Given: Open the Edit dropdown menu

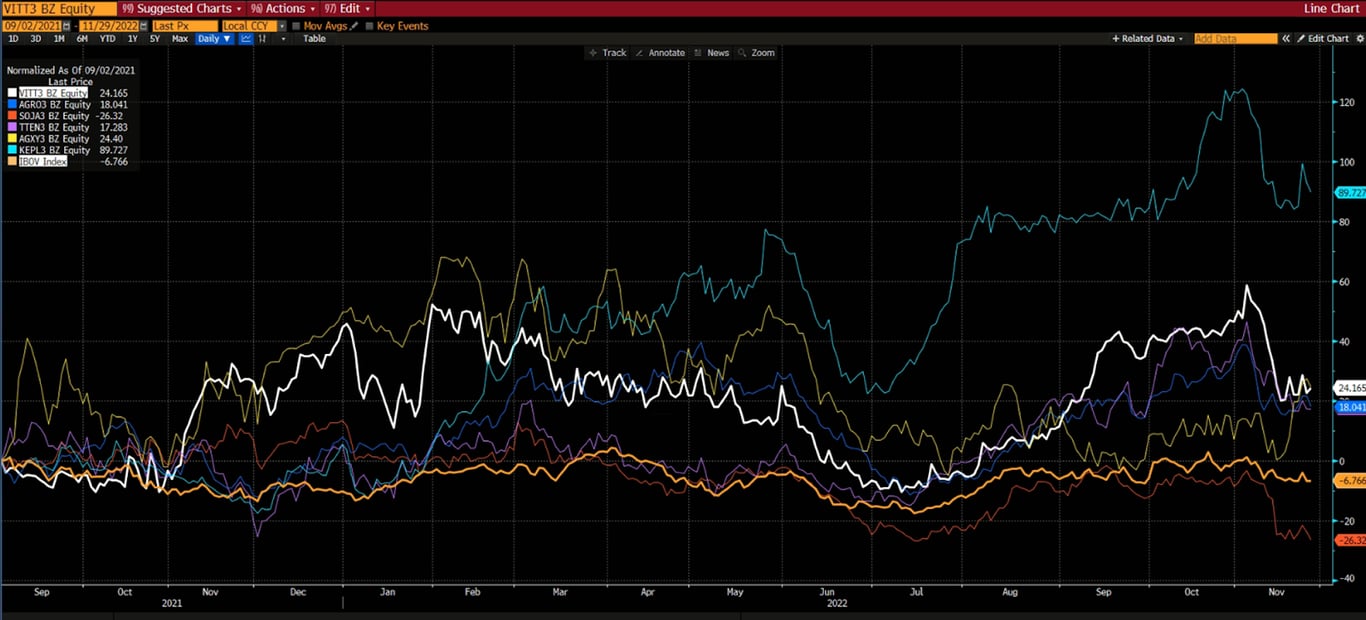Looking at the screenshot, I should pos(347,8).
